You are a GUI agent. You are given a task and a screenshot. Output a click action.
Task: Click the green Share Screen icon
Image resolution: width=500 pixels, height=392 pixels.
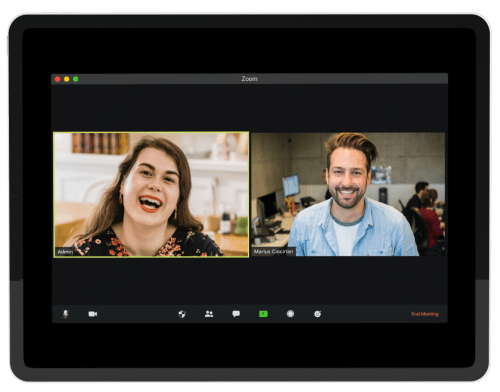coord(263,314)
